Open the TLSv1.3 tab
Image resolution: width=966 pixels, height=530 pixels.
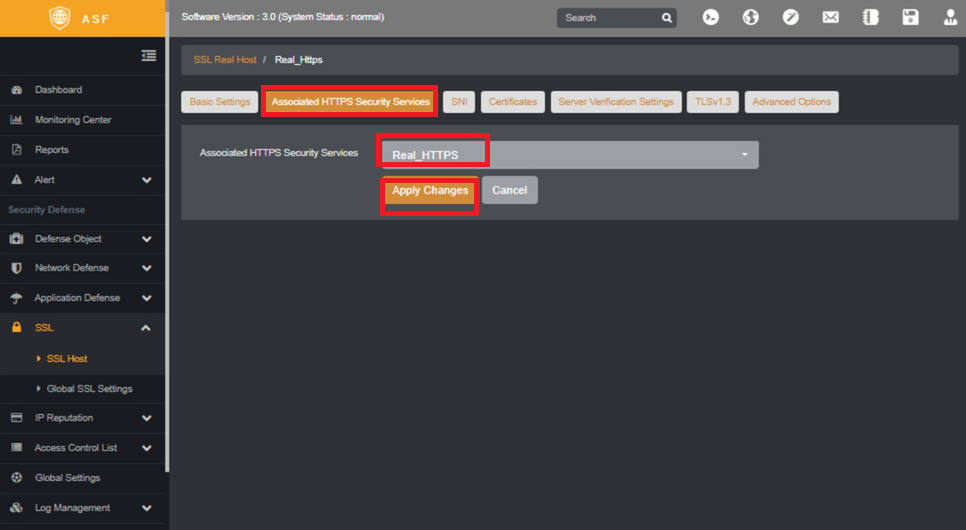pos(713,102)
